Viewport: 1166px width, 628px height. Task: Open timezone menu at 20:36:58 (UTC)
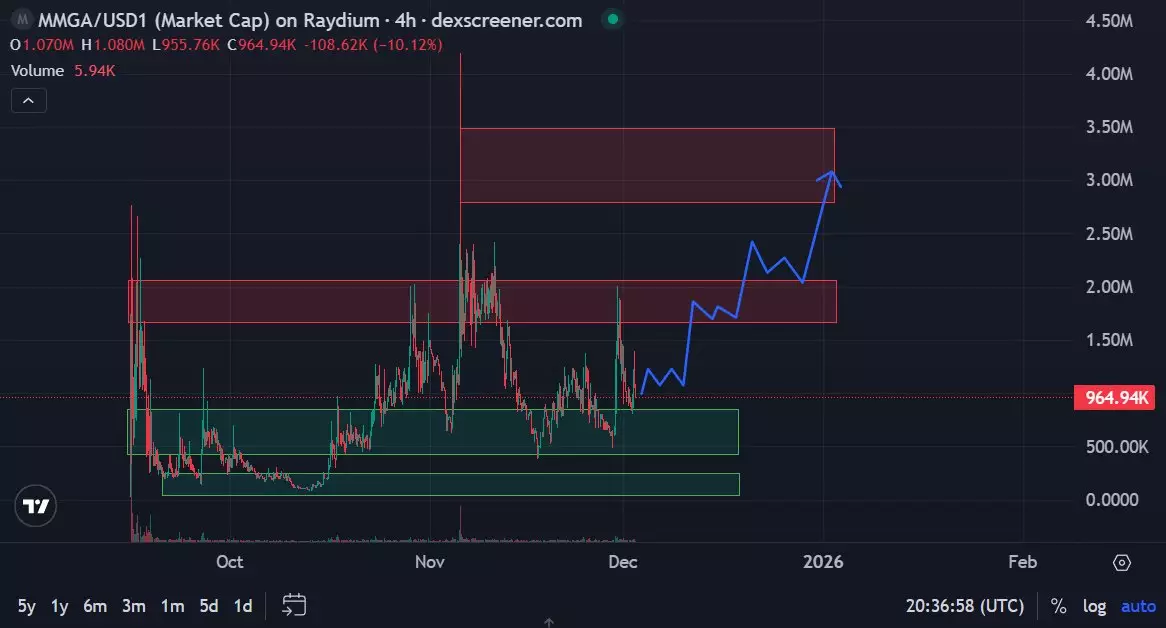(965, 606)
